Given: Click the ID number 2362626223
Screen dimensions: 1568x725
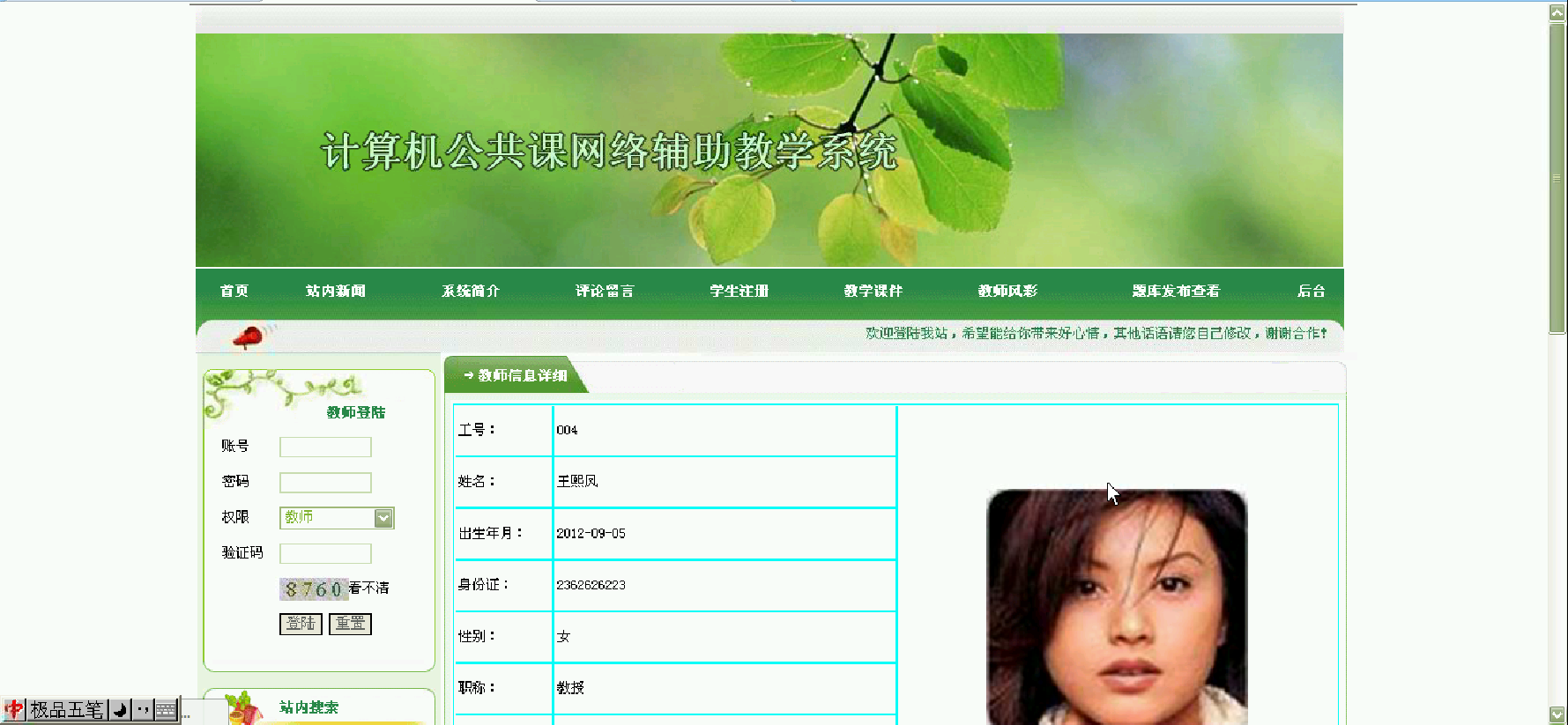Looking at the screenshot, I should [591, 585].
